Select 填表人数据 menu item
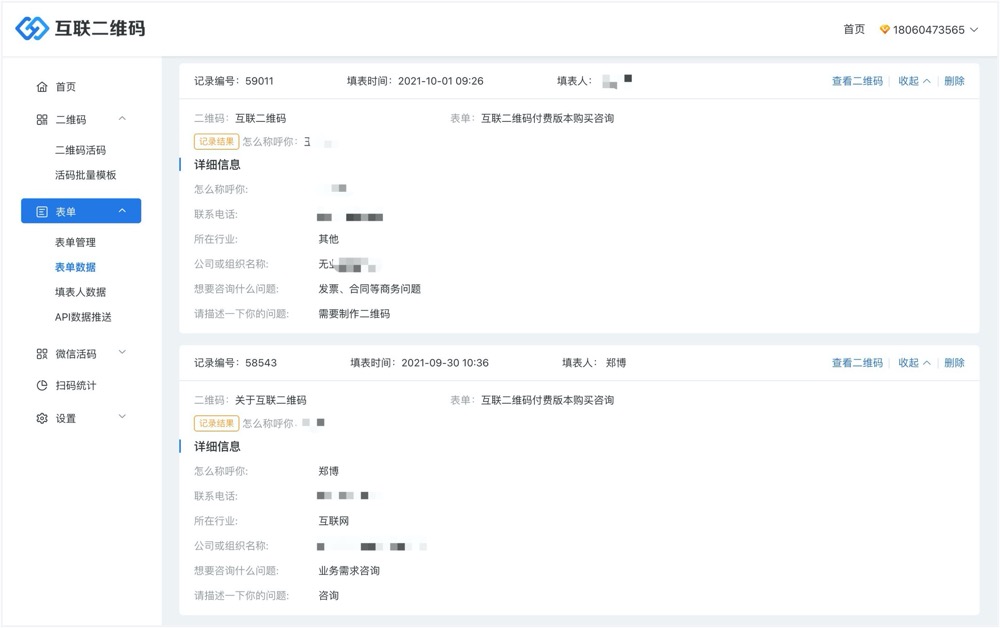The width and height of the screenshot is (1000, 628). (x=80, y=292)
